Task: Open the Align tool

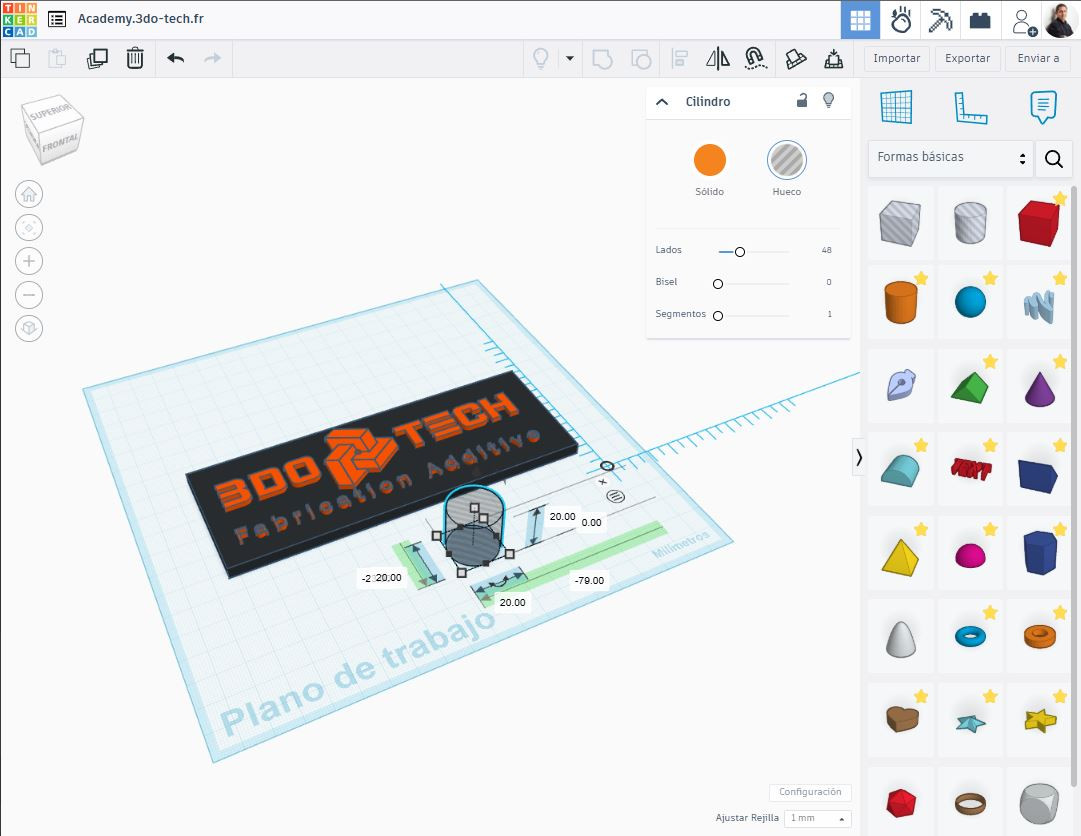Action: [x=680, y=59]
